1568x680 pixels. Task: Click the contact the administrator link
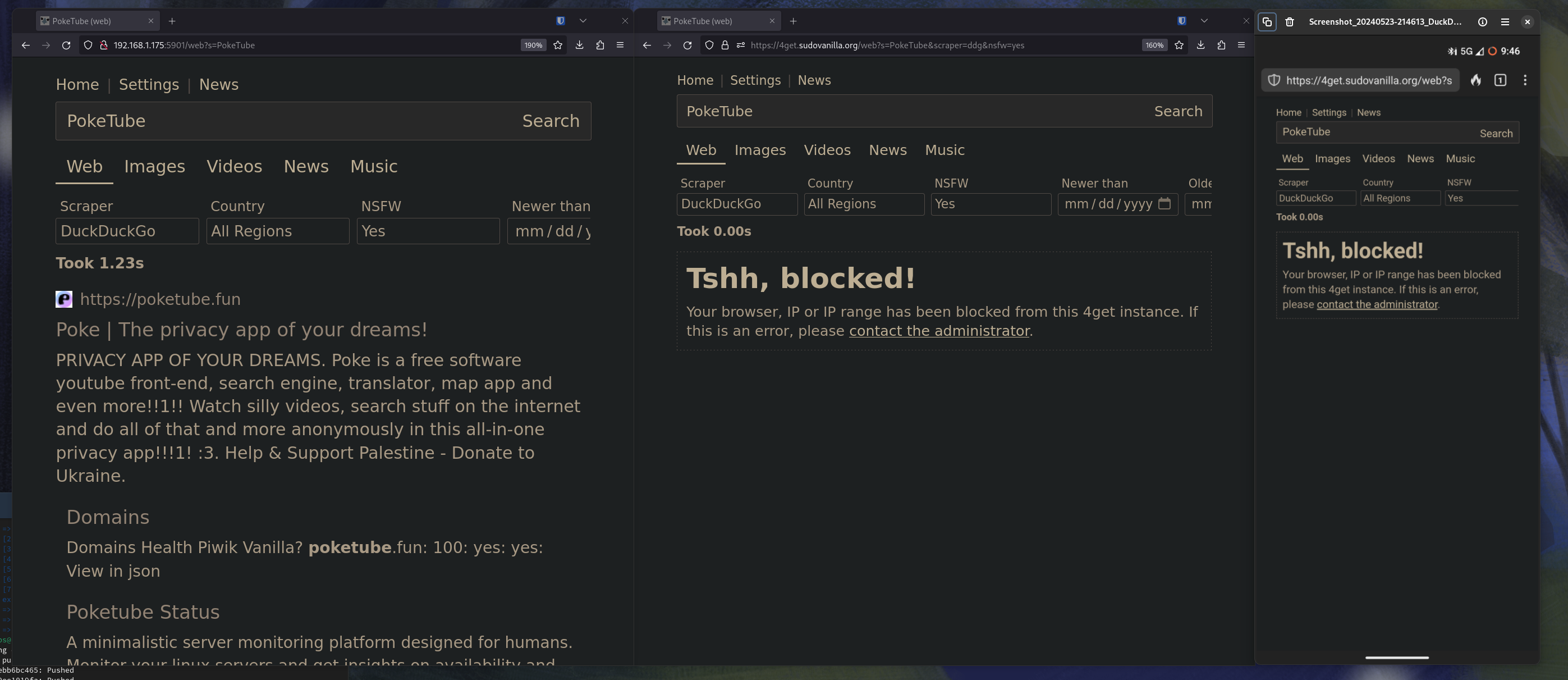click(939, 331)
